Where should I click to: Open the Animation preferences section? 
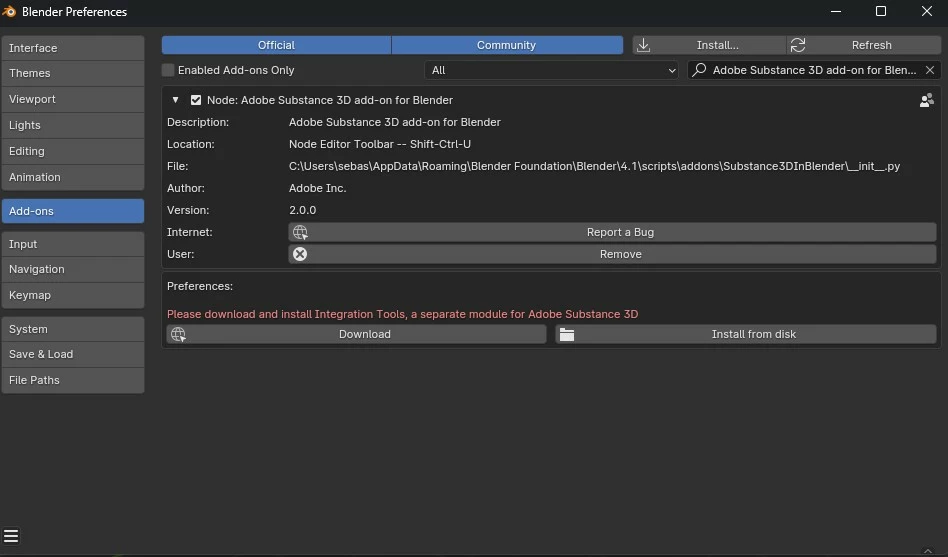pyautogui.click(x=73, y=177)
